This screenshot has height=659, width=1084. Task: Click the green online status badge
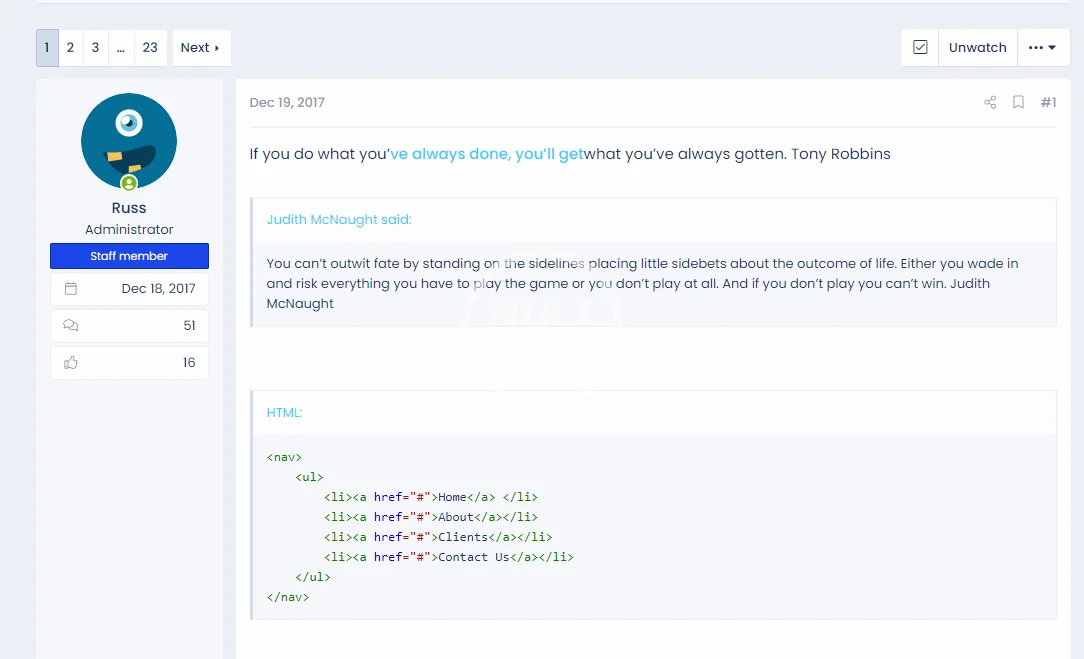(x=129, y=183)
